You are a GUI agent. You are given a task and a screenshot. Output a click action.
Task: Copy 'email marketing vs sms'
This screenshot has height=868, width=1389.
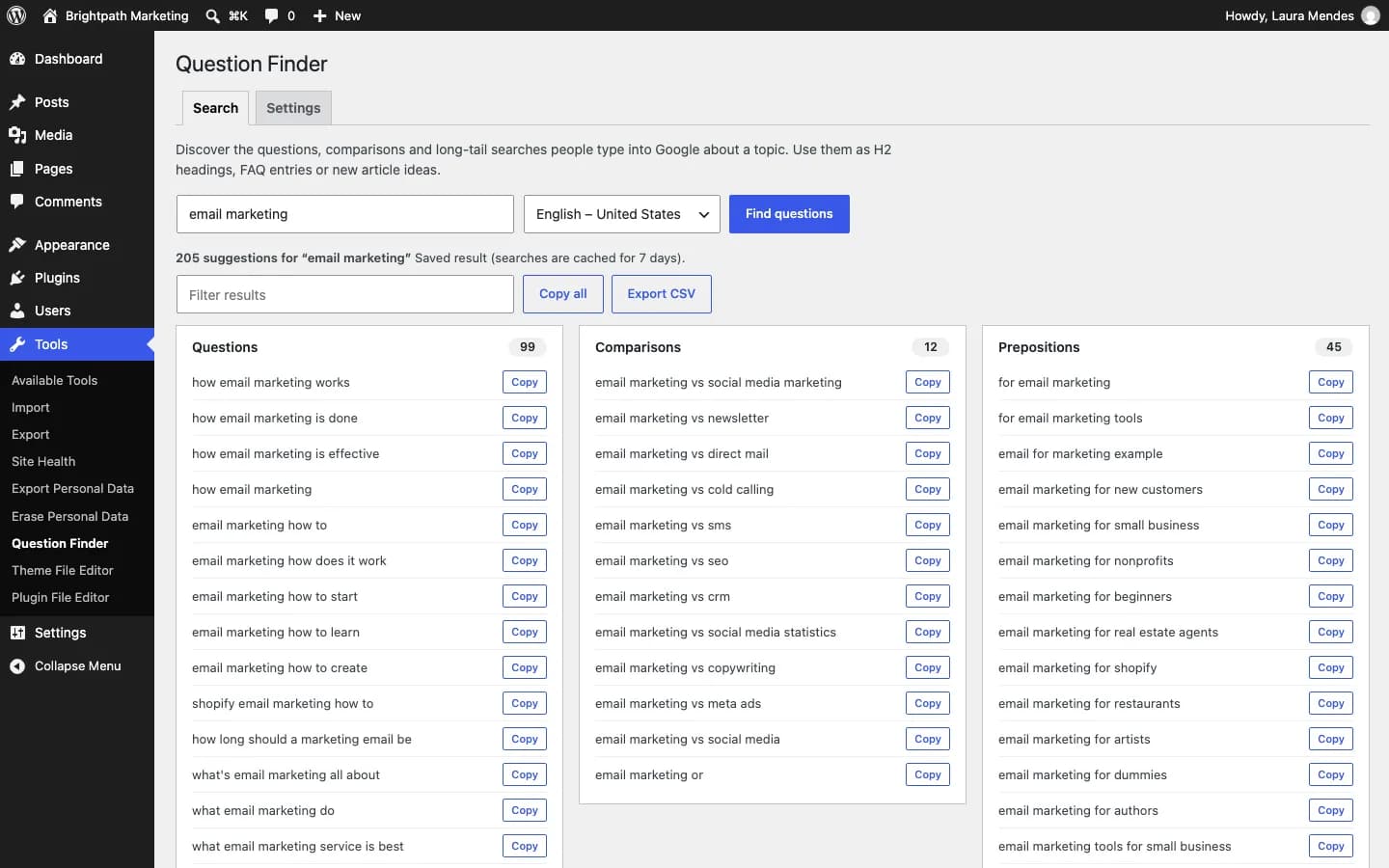coord(928,525)
